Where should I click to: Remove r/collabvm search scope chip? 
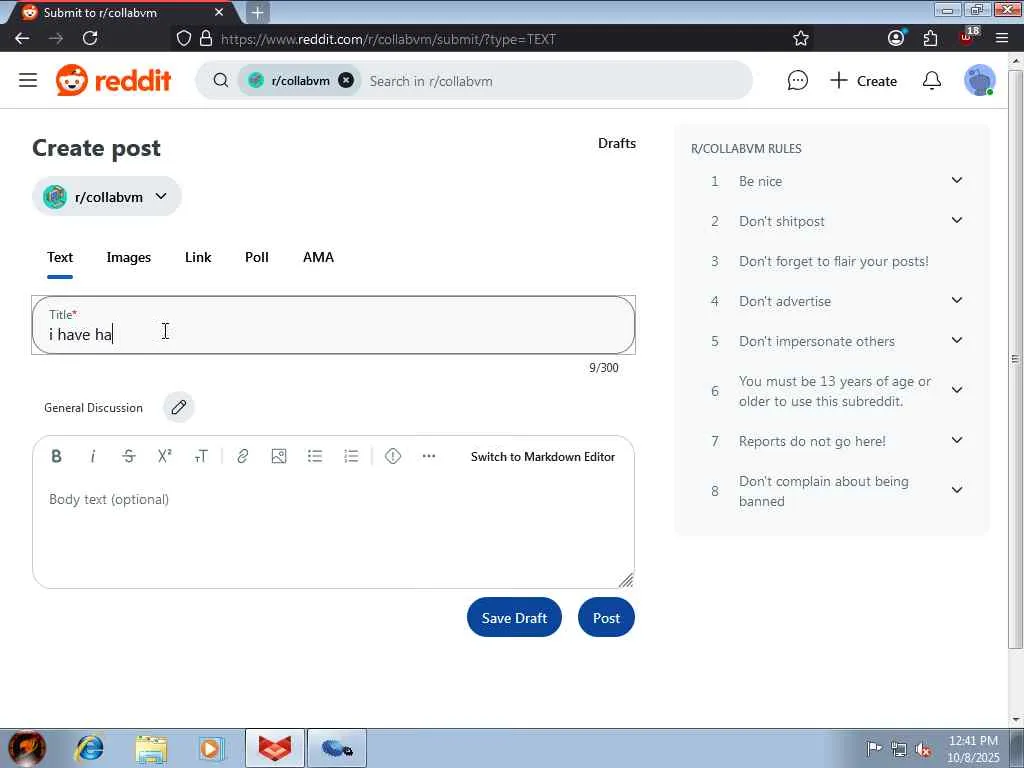(x=346, y=80)
